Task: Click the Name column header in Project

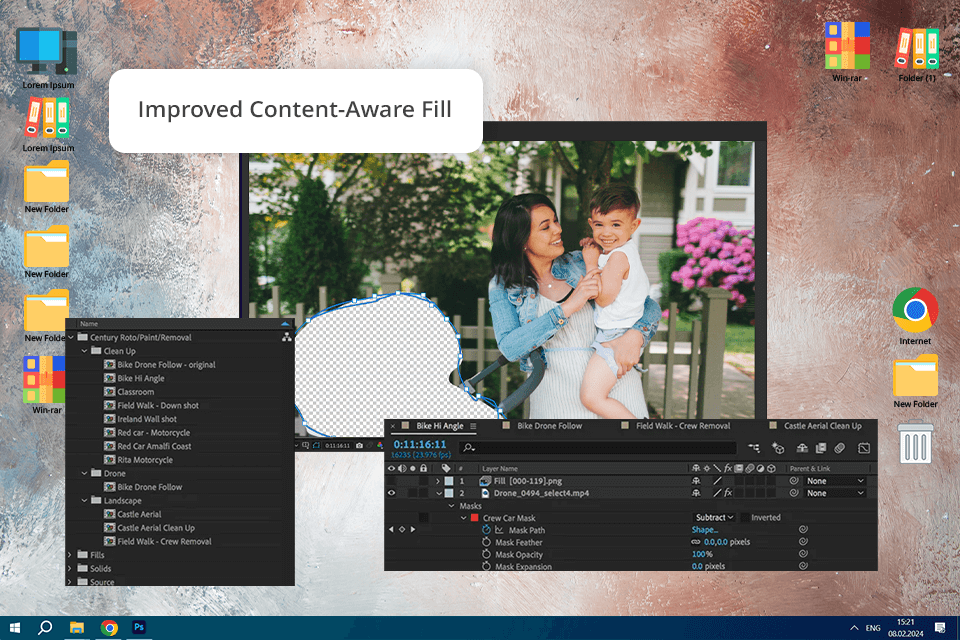Action: [89, 323]
